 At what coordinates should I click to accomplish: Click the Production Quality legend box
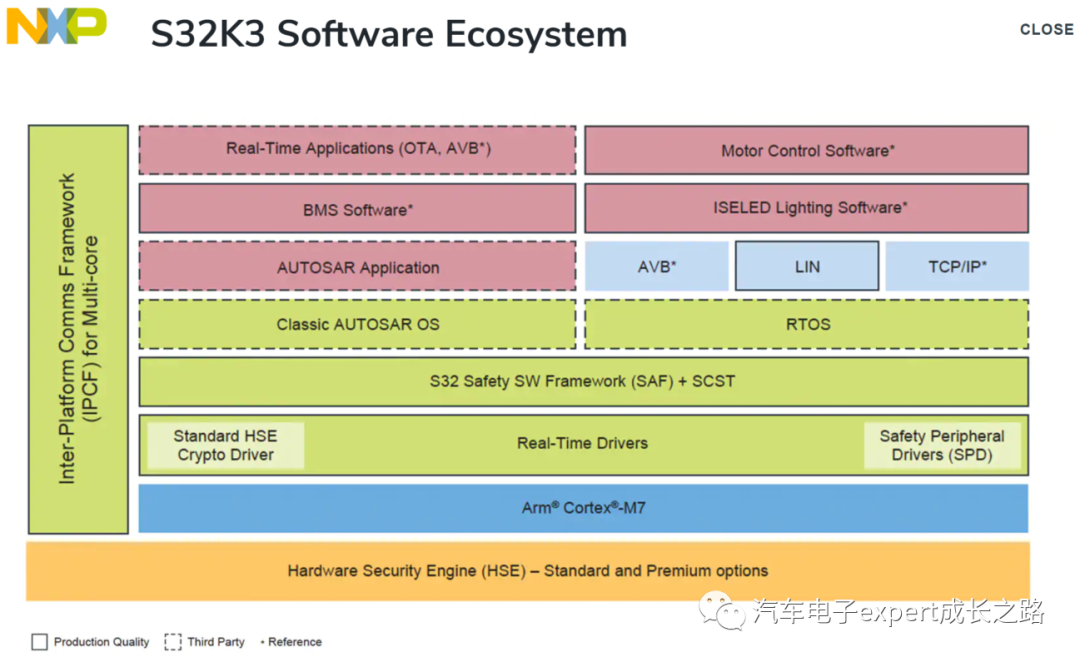click(x=39, y=642)
